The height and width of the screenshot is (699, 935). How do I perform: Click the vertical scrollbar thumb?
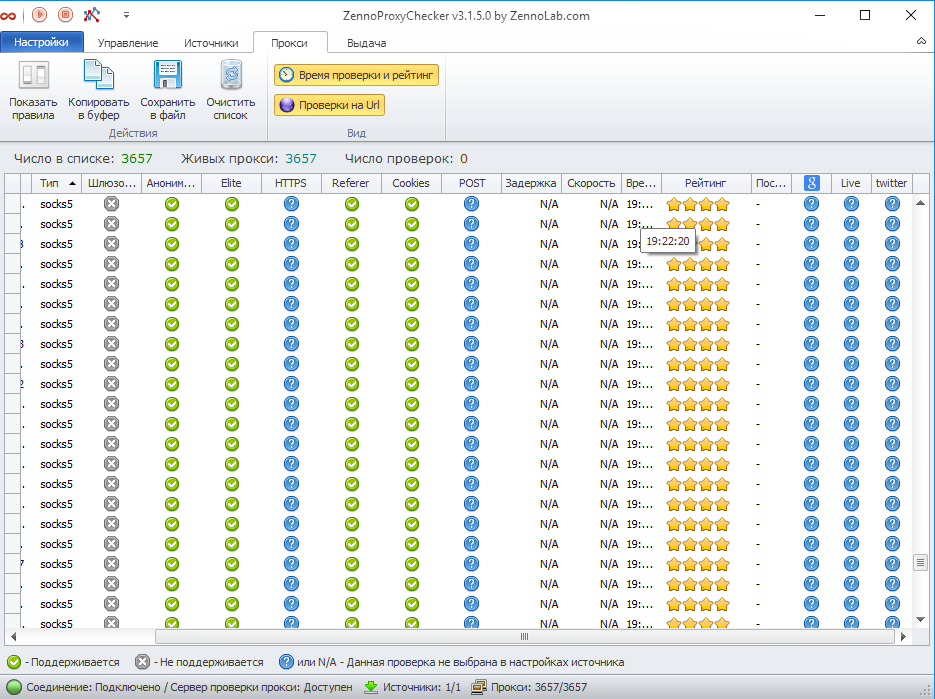pos(920,562)
